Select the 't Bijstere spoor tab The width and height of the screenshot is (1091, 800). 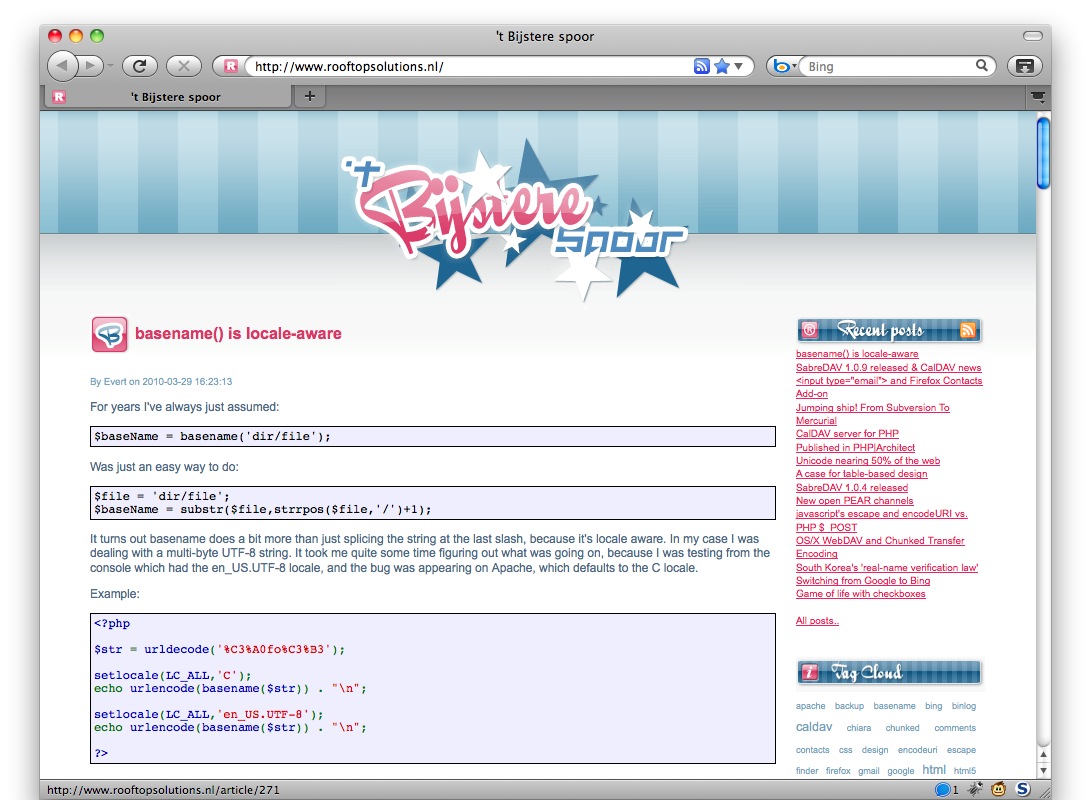click(x=168, y=97)
